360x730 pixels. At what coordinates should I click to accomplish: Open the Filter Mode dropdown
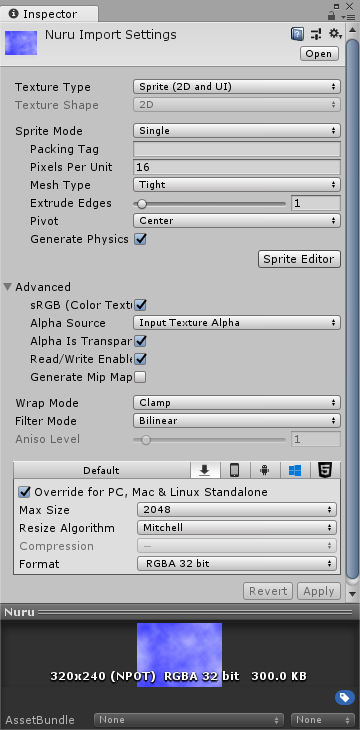tap(237, 421)
